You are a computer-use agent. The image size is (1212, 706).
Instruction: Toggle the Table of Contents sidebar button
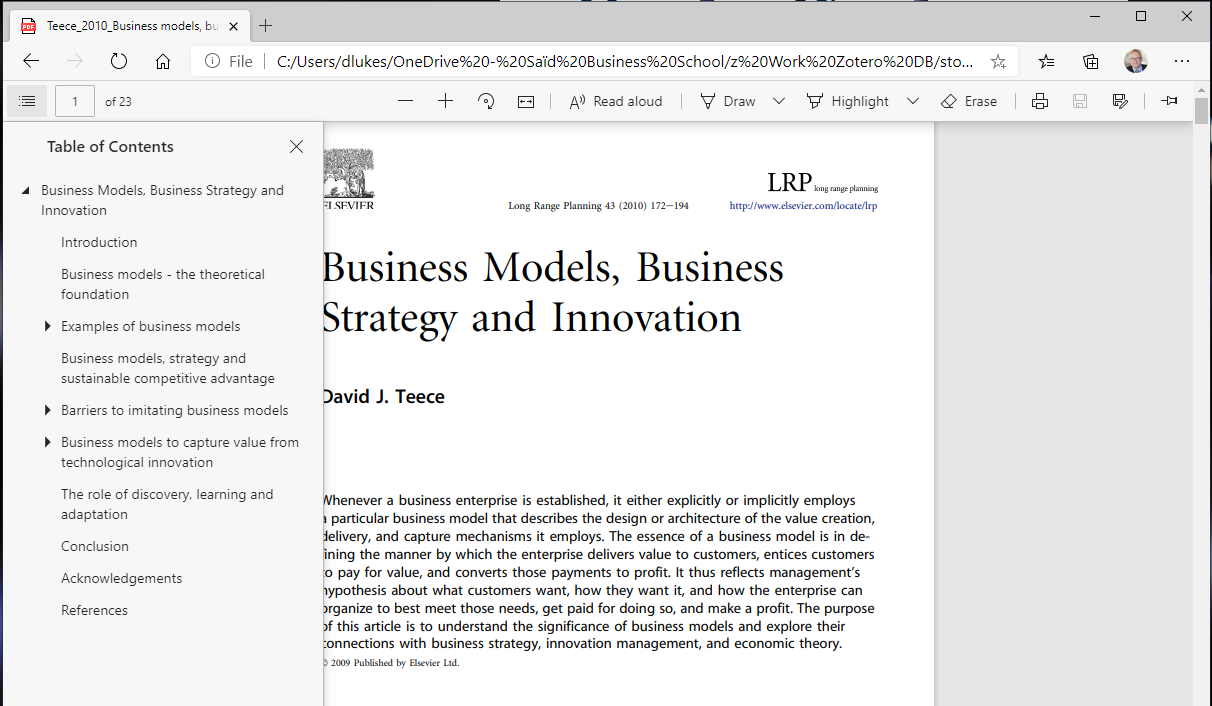pos(27,101)
